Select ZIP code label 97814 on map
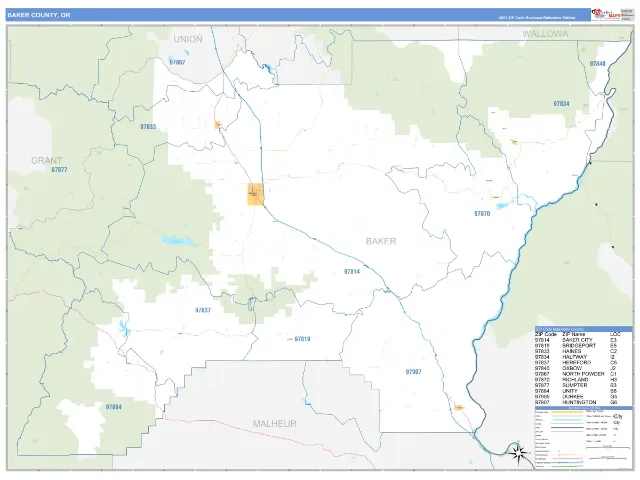This screenshot has width=640, height=480. point(352,271)
